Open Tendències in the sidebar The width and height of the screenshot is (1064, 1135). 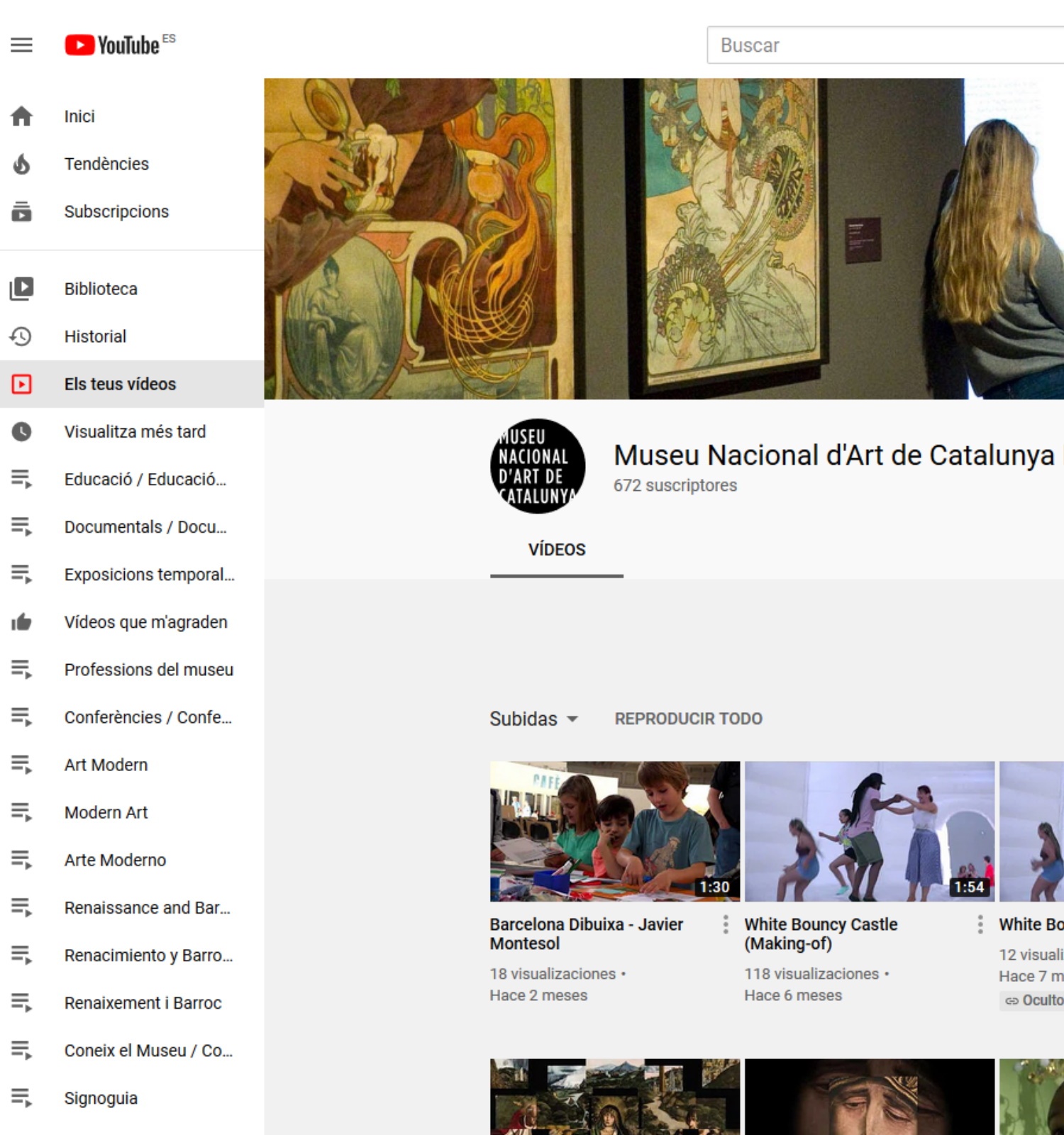132,164
